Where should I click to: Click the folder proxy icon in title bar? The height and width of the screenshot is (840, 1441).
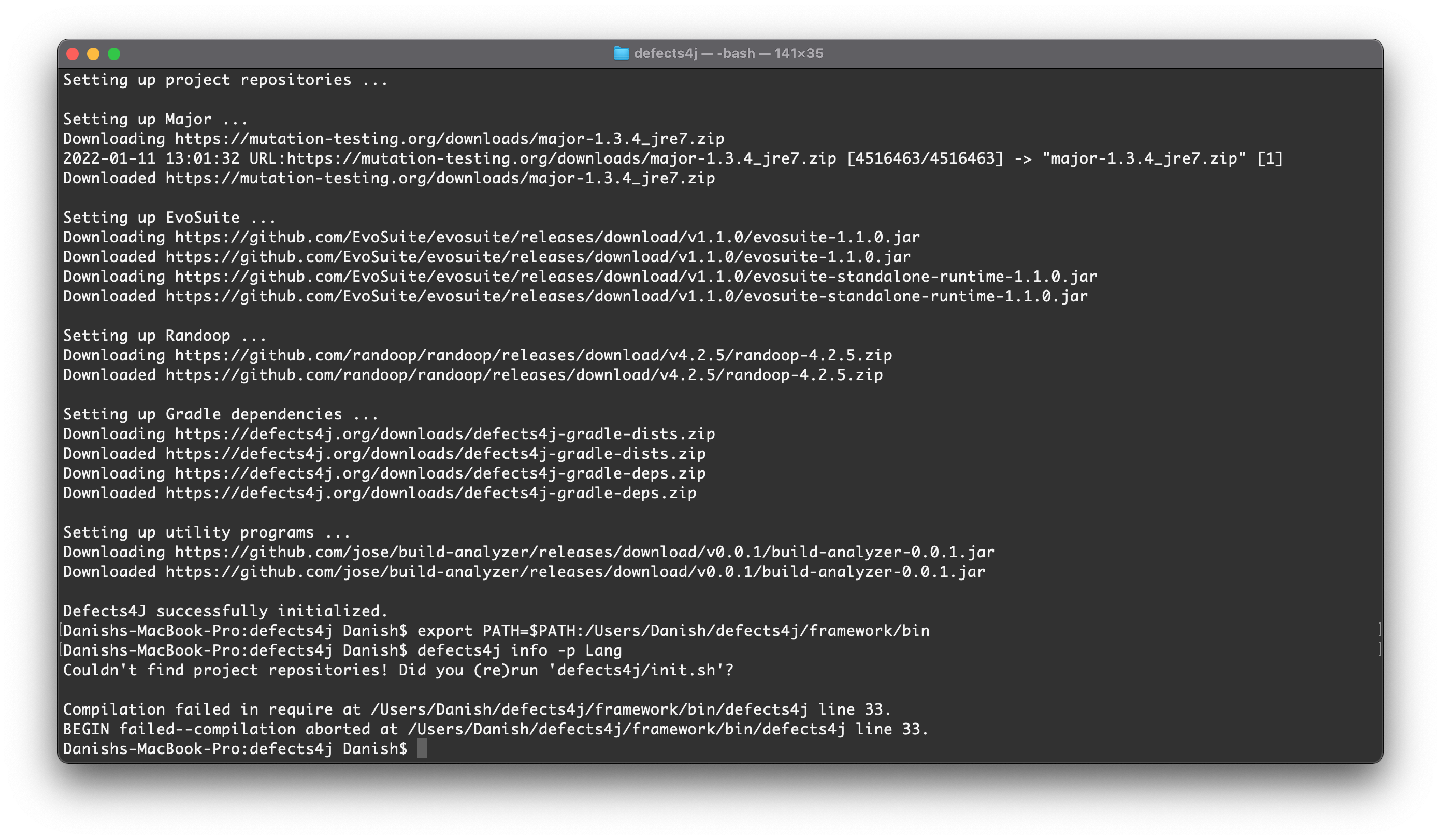pos(621,53)
